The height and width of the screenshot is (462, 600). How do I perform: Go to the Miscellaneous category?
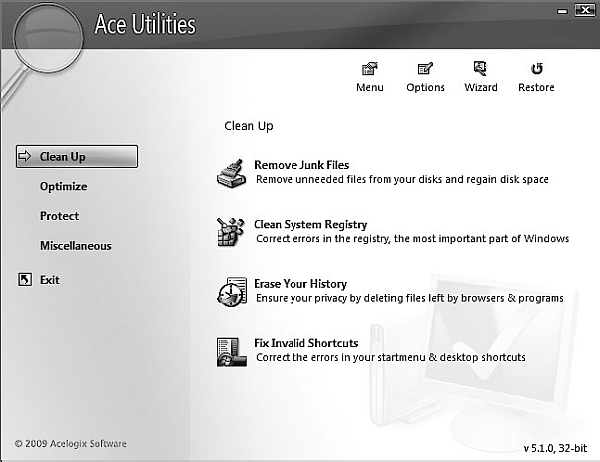(75, 246)
